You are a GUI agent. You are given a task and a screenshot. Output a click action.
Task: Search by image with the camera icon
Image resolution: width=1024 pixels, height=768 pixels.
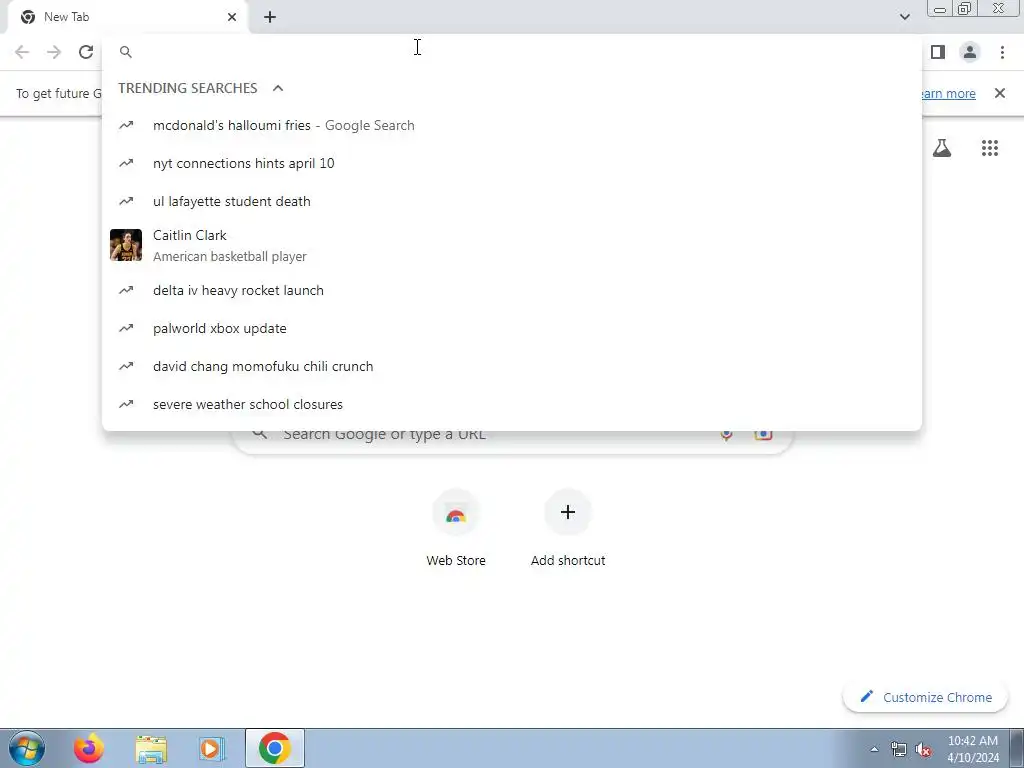coord(763,436)
